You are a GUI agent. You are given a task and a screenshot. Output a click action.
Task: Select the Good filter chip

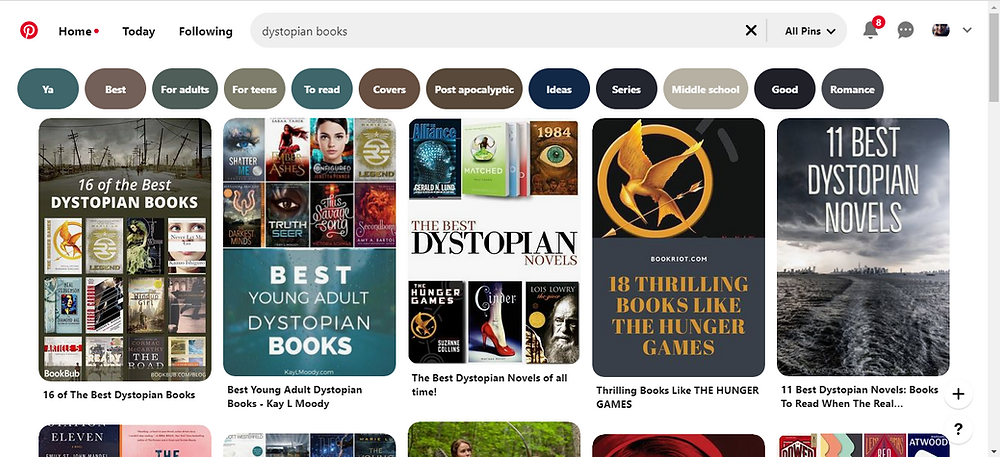(x=784, y=89)
